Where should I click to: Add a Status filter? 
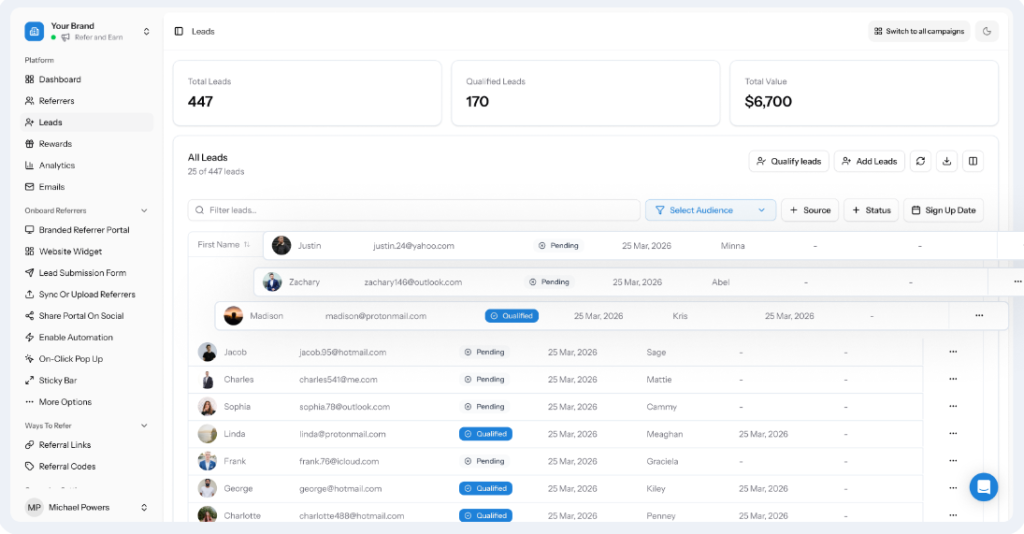[x=871, y=210]
